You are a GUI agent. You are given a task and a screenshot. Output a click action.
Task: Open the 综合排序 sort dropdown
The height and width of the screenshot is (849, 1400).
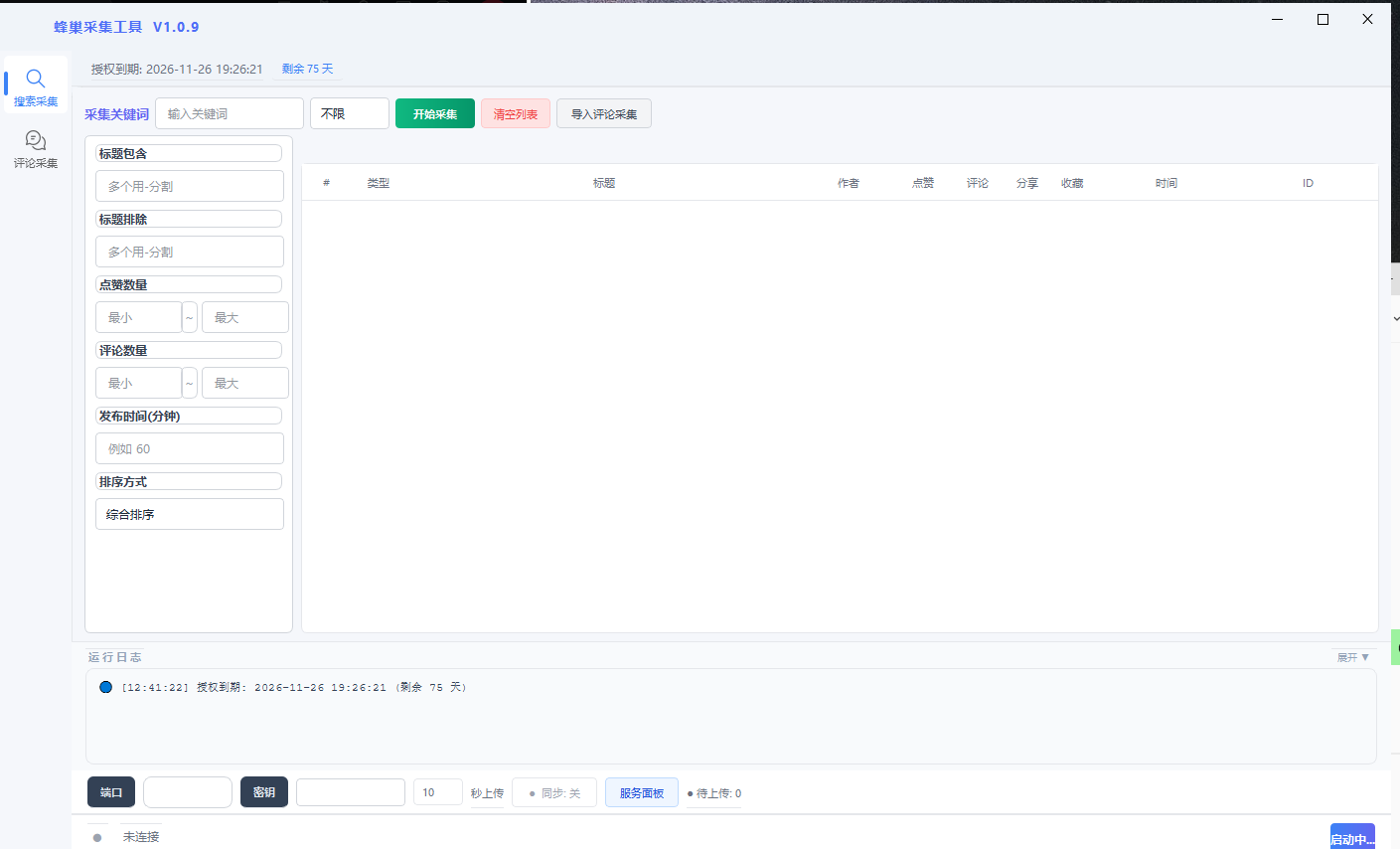click(190, 514)
